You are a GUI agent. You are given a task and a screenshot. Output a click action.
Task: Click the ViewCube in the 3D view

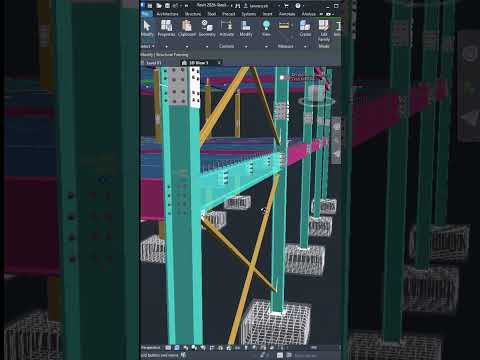coord(316,94)
